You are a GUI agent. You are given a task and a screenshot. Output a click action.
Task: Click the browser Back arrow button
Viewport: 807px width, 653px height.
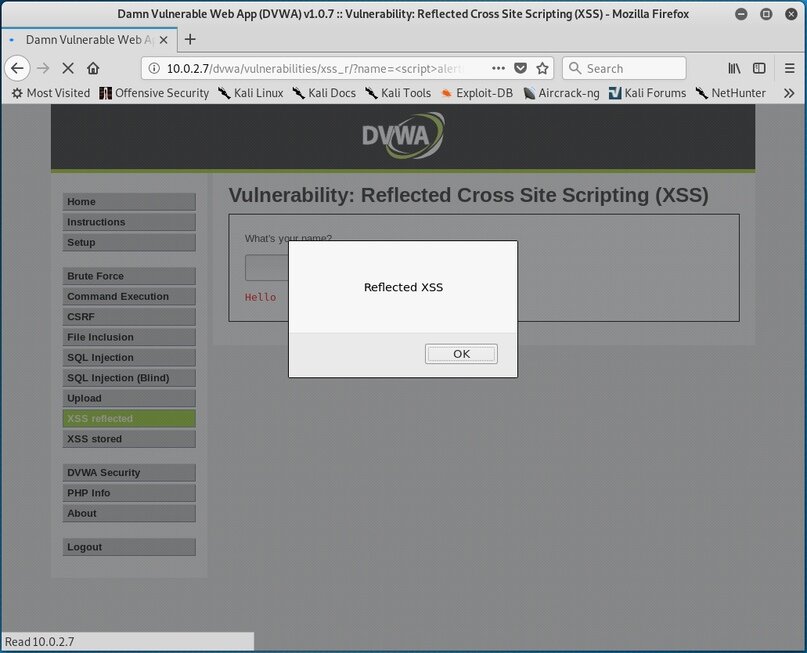(x=17, y=68)
